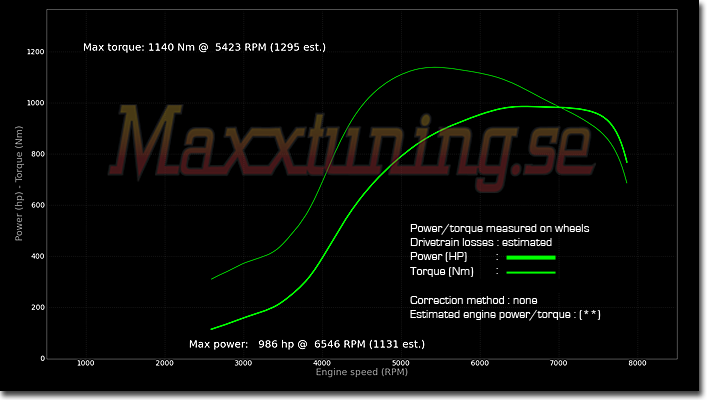Viewport: 708px width, 400px height.
Task: Click 'Drivetrain losses : estimated' text
Action: [x=481, y=242]
